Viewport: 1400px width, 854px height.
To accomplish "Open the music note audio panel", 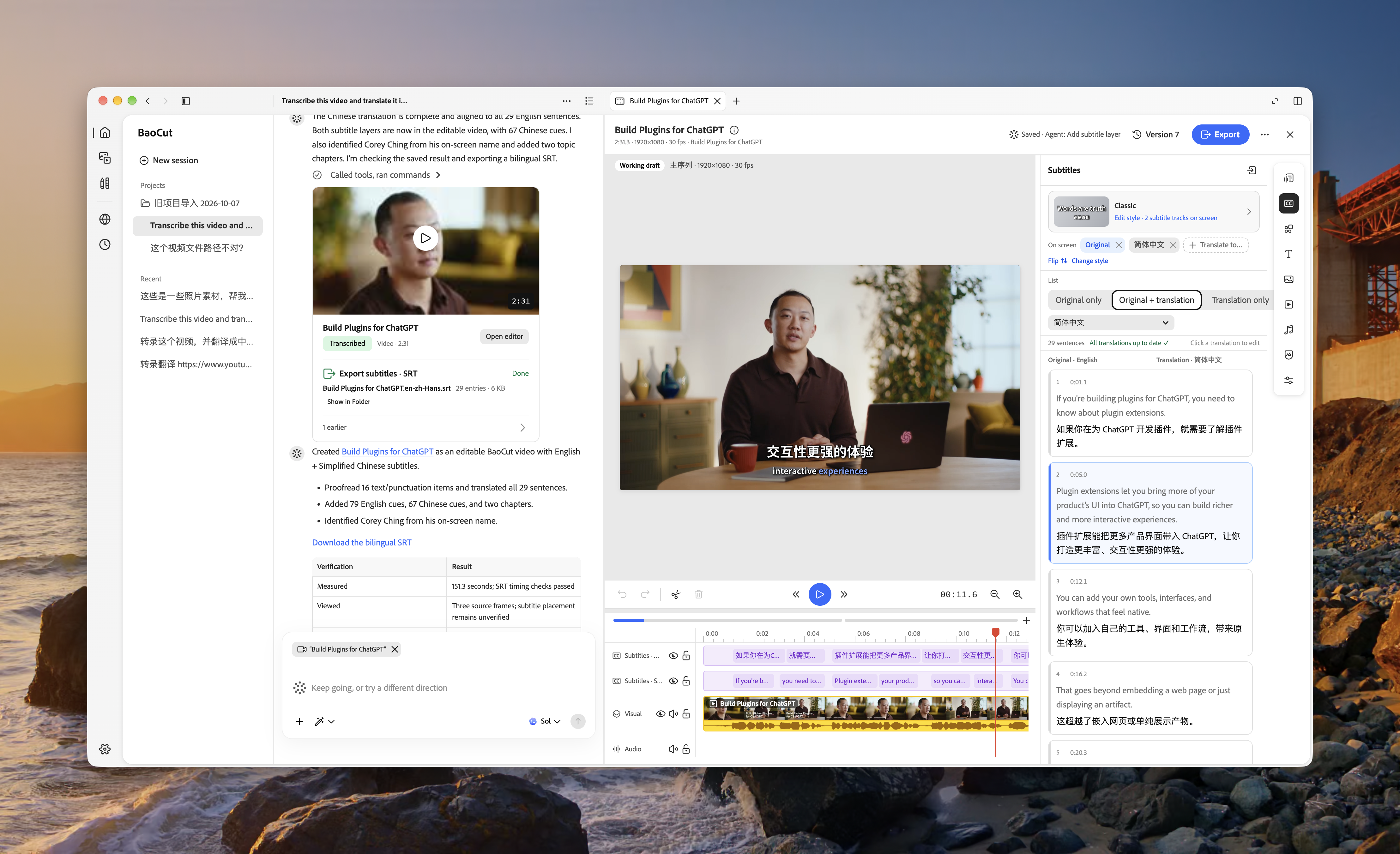I will point(1288,329).
